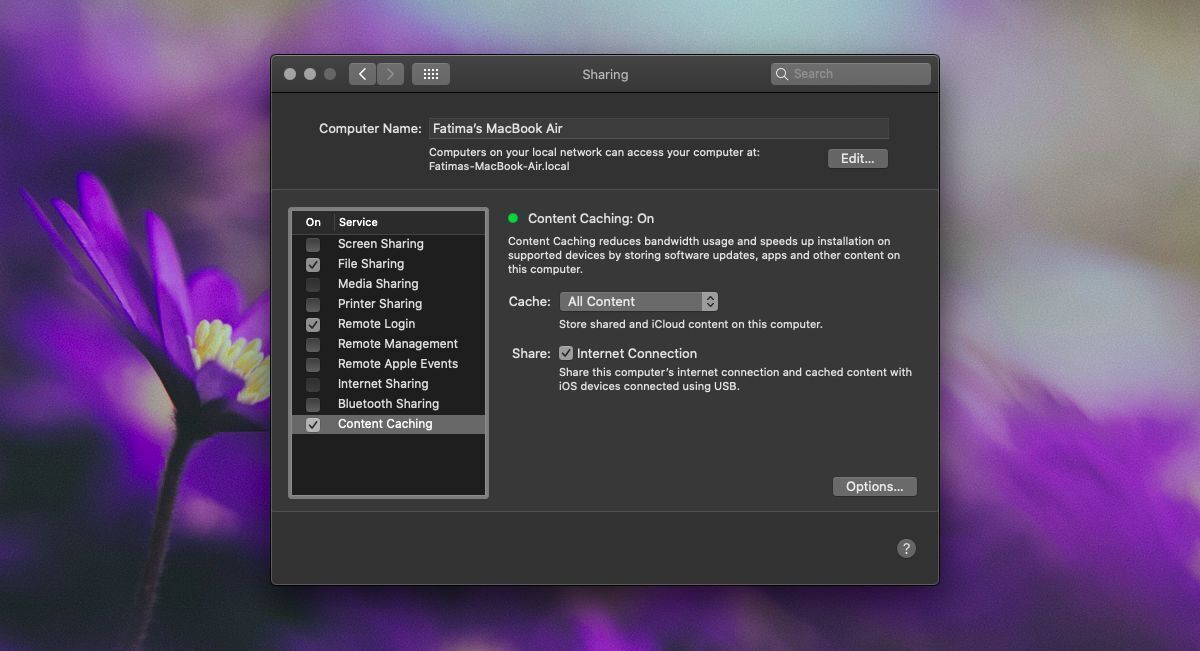1200x651 pixels.
Task: Click the Edit... button for the local hostname
Action: 857,158
